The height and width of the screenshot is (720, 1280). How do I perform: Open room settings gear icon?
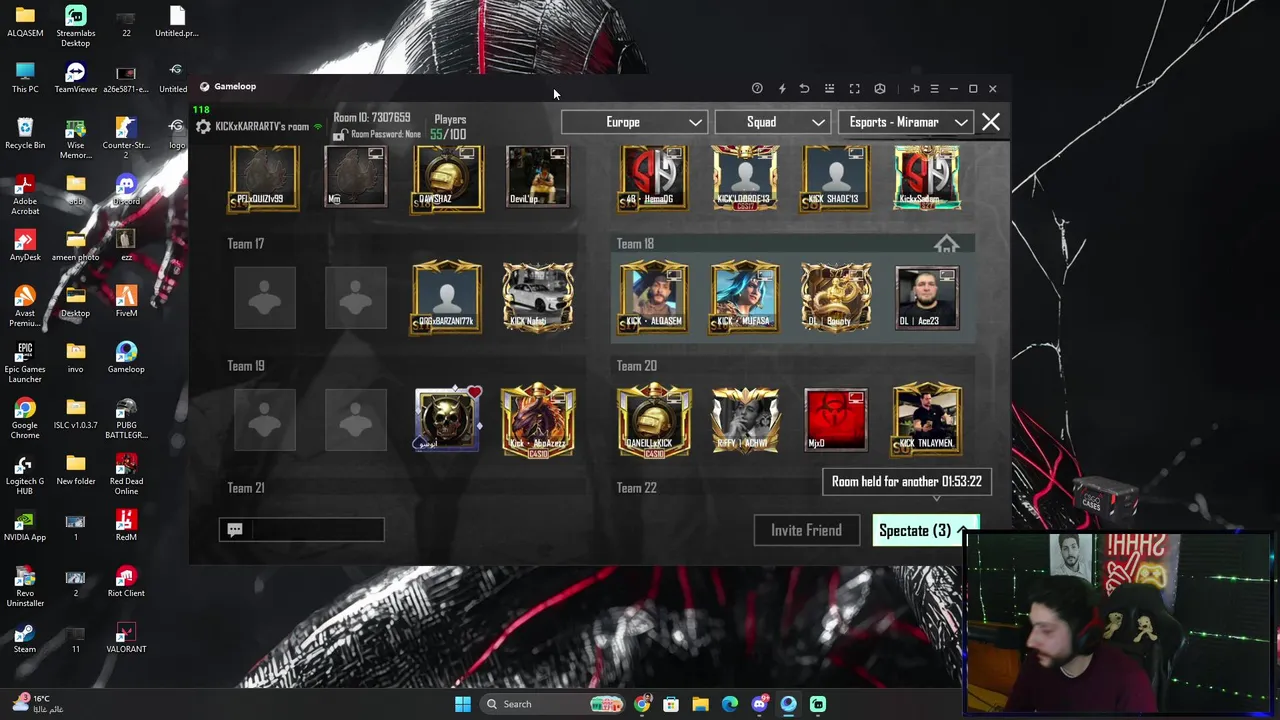(204, 127)
